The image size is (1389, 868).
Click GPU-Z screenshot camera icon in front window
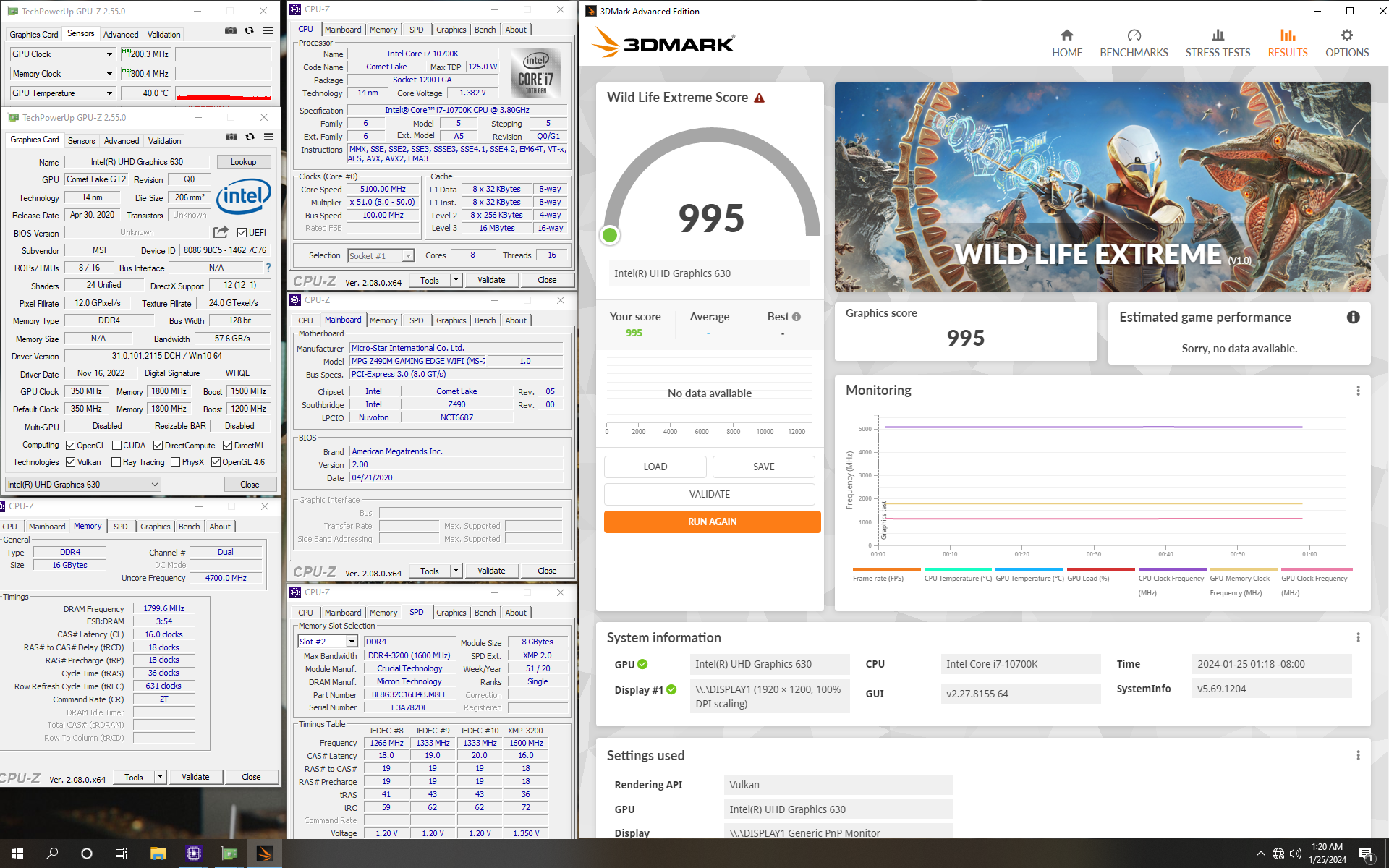[x=231, y=137]
